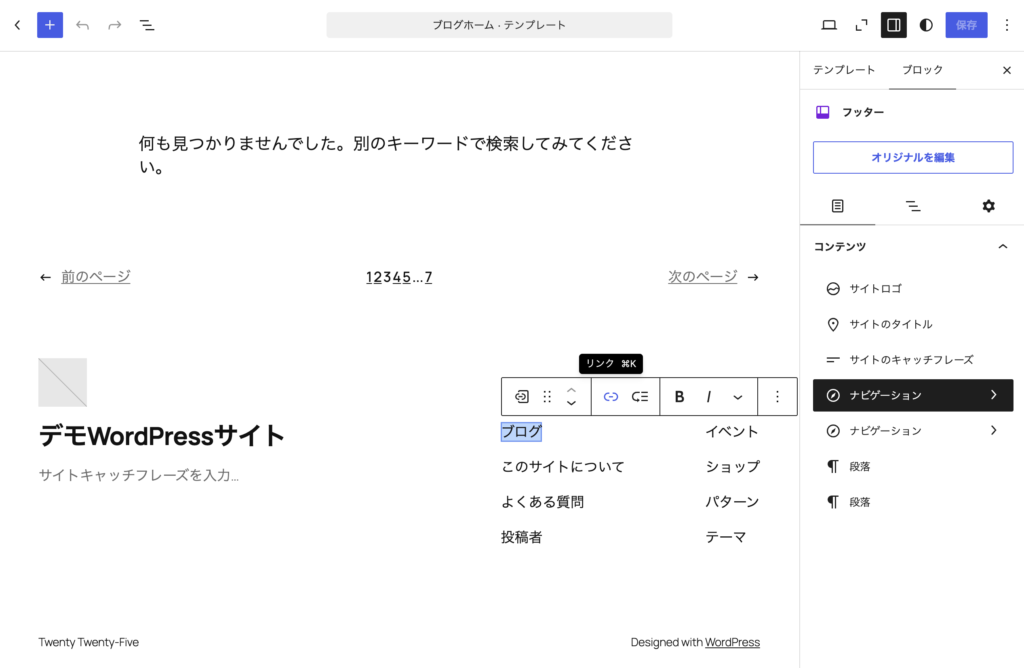Click the no-results message paragraph
The width and height of the screenshot is (1024, 668).
(x=385, y=155)
